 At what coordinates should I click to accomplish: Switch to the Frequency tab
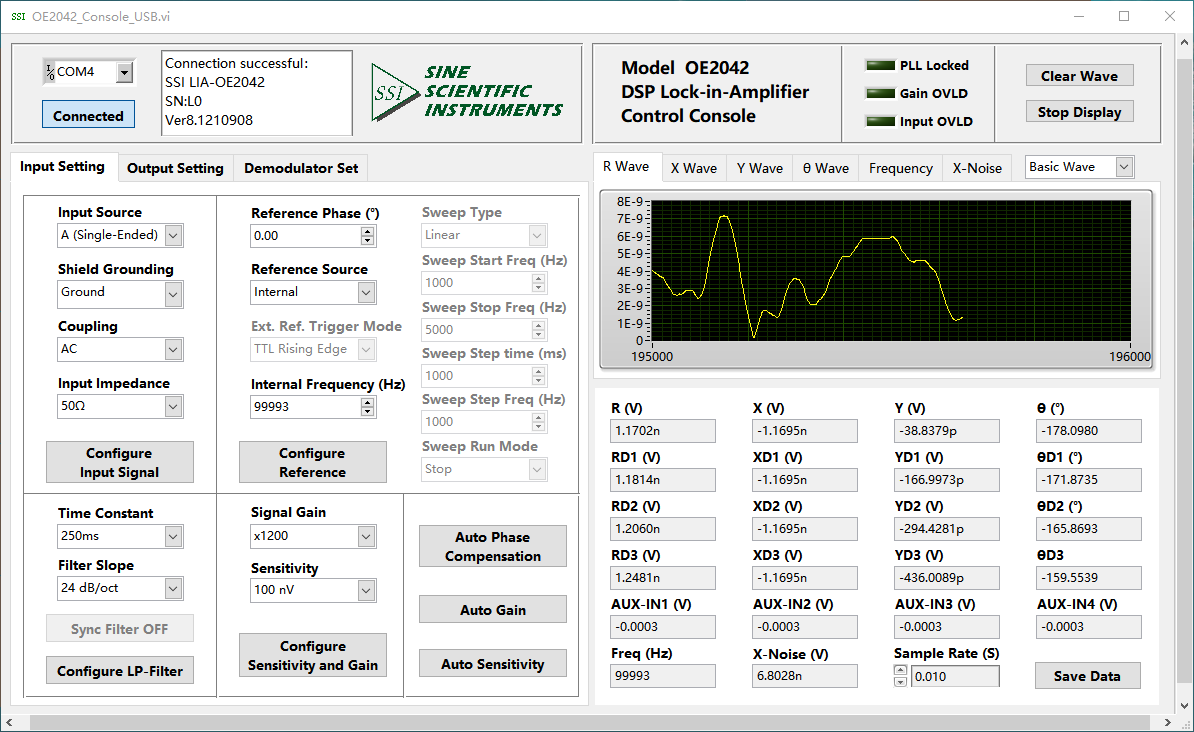901,168
